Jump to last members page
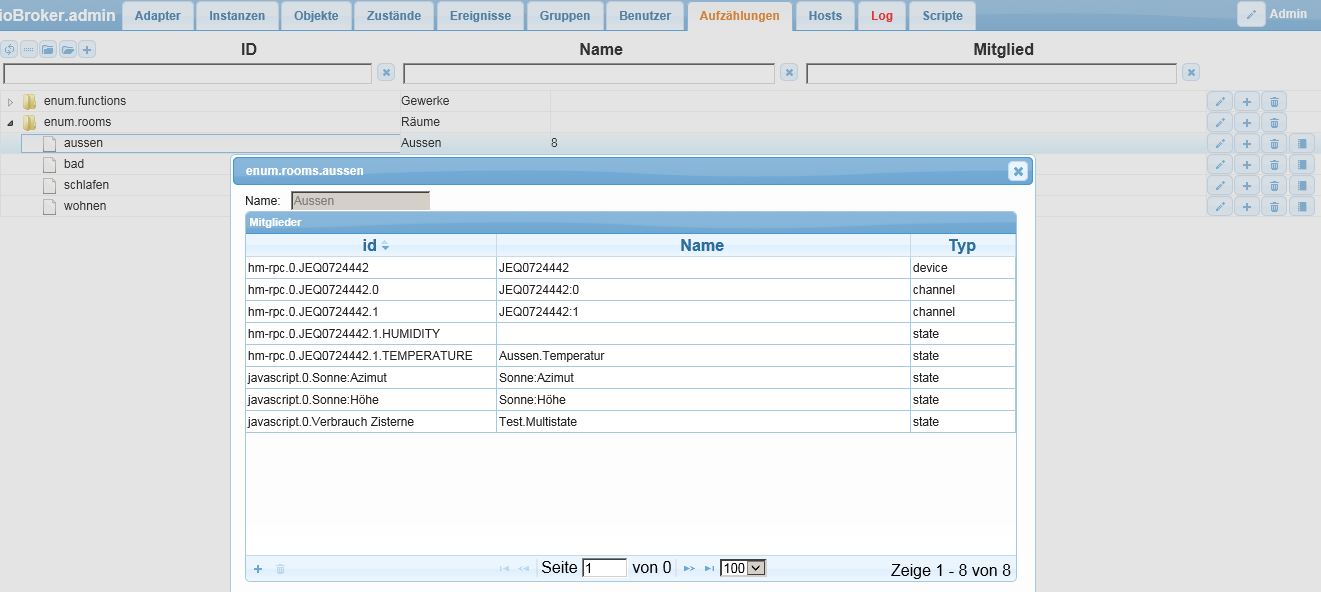 pyautogui.click(x=709, y=569)
